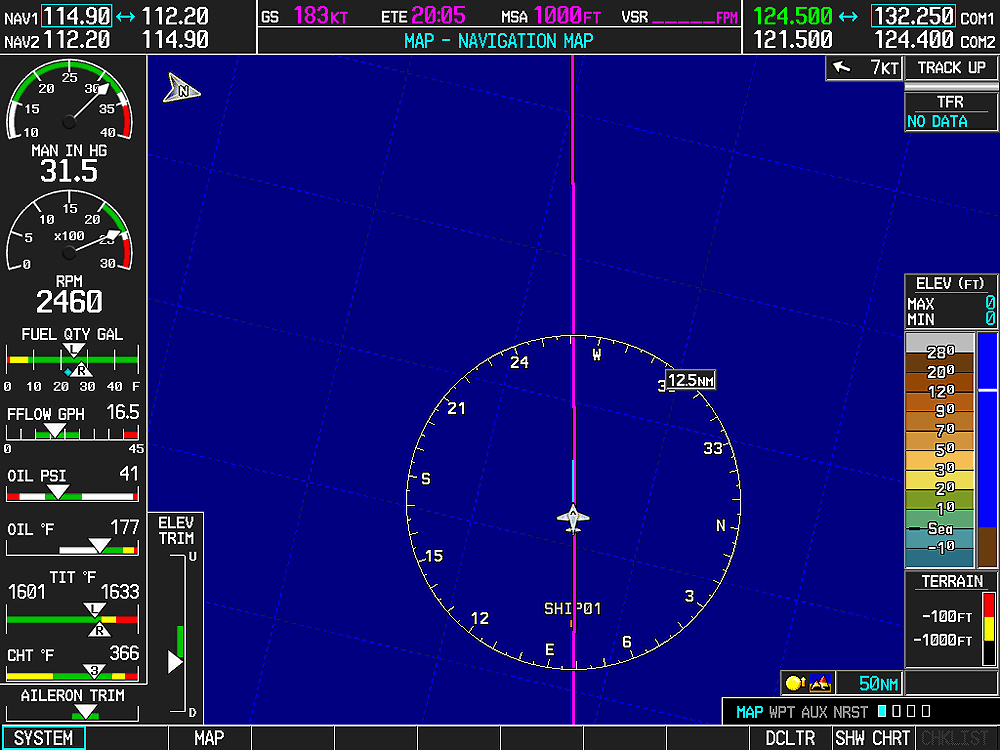This screenshot has width=1000, height=750.
Task: Click the TFR NO DATA box
Action: [x=951, y=112]
